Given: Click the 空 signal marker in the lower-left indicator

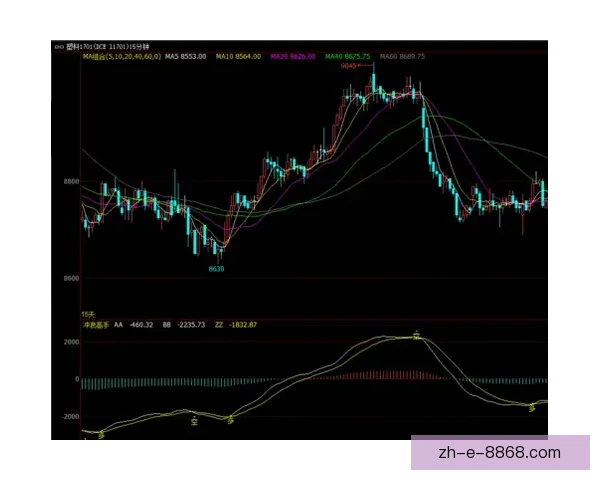Looking at the screenshot, I should (194, 421).
